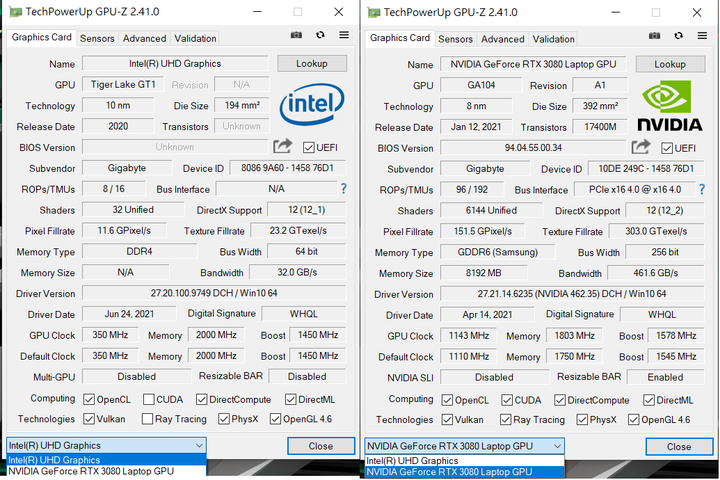The height and width of the screenshot is (480, 720).
Task: Click Close button in NVIDIA window
Action: pos(679,447)
